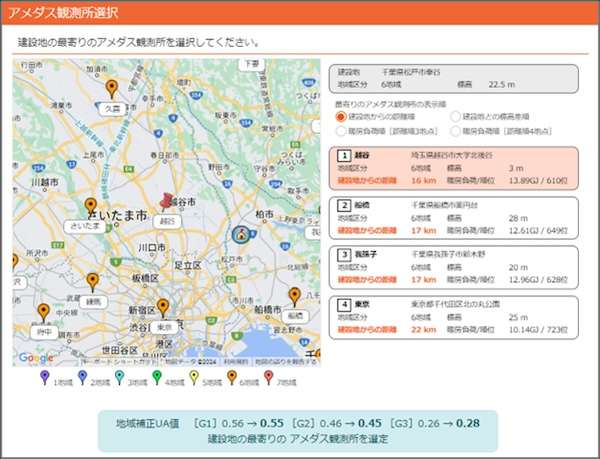Click the 練馬 map label bubble
The image size is (600, 459).
[93, 302]
